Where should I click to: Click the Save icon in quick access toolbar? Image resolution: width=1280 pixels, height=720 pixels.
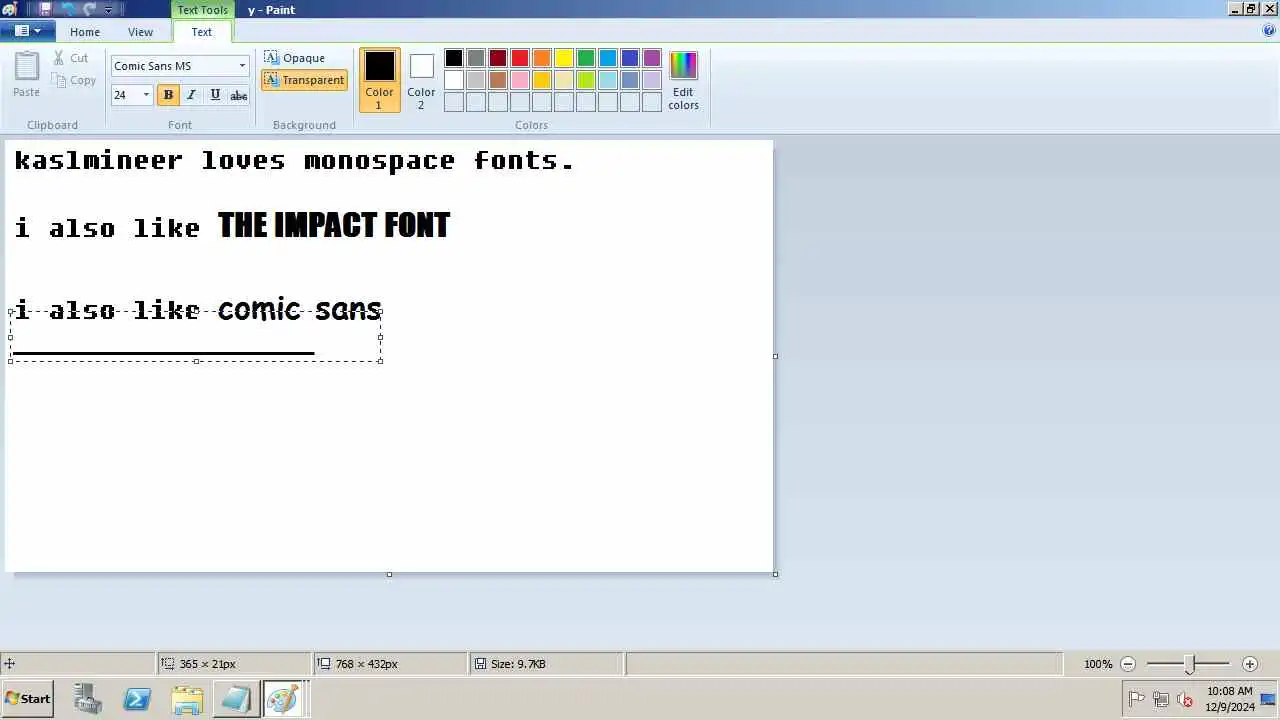(x=46, y=9)
